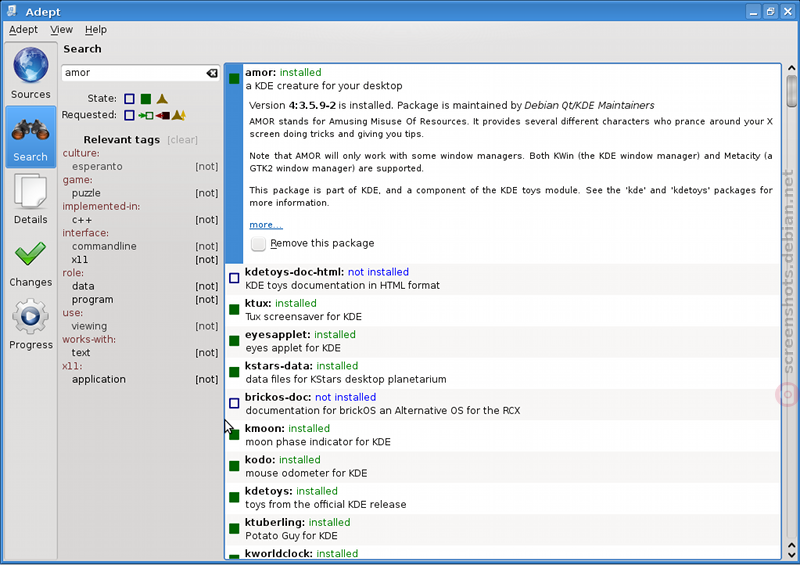800x565 pixels.
Task: Click kodo's green status square
Action: click(234, 465)
